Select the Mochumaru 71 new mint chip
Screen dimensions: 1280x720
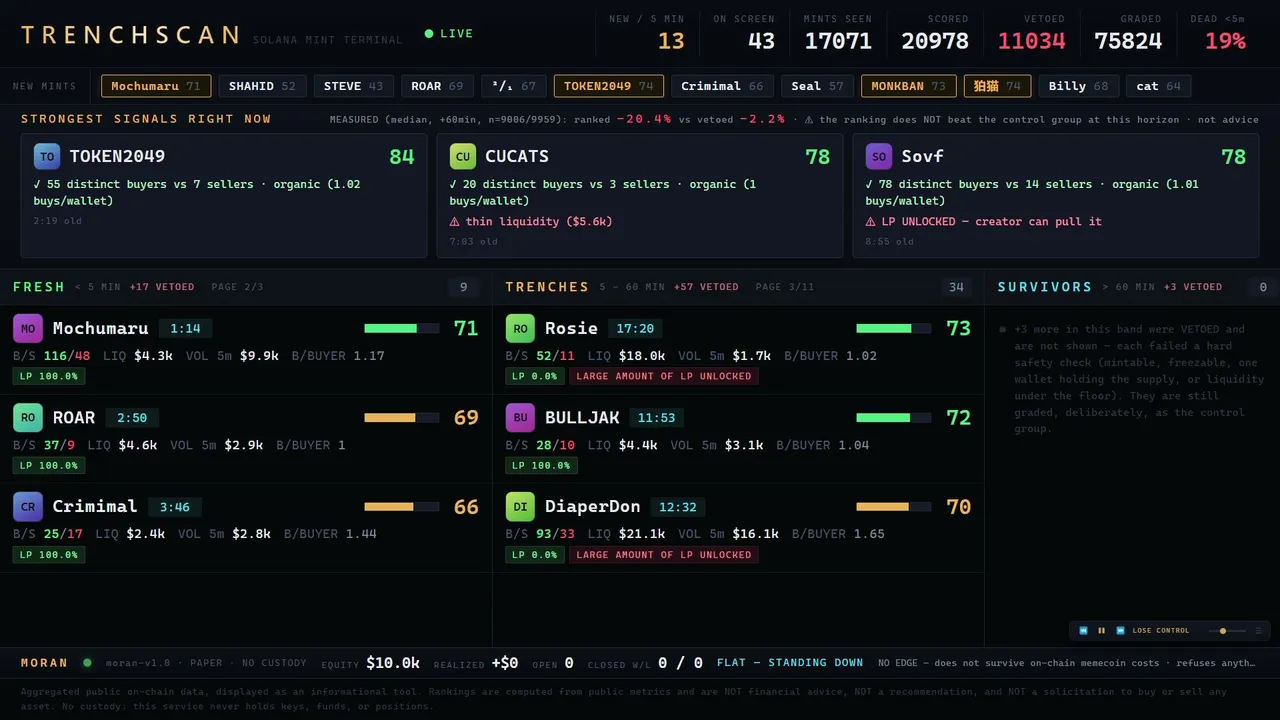(156, 86)
